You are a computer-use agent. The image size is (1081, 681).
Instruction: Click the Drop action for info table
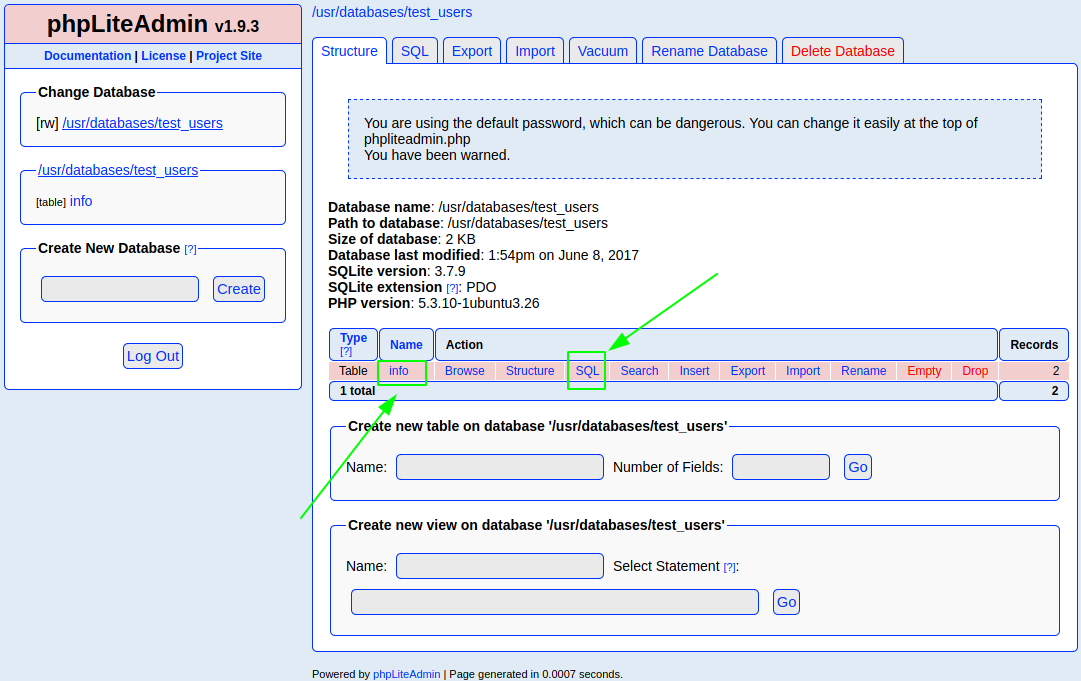click(975, 371)
